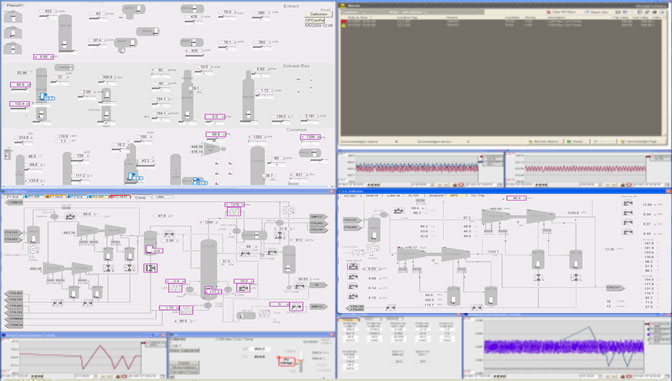
Task: Select the pink-boxed controller icon below 1206 value
Action: (x=234, y=212)
